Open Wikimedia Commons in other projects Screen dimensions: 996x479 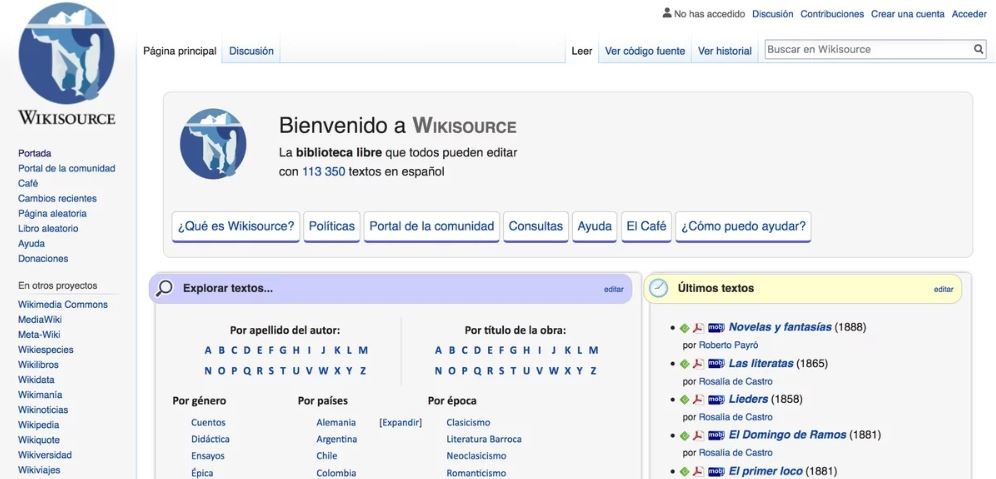[x=63, y=304]
